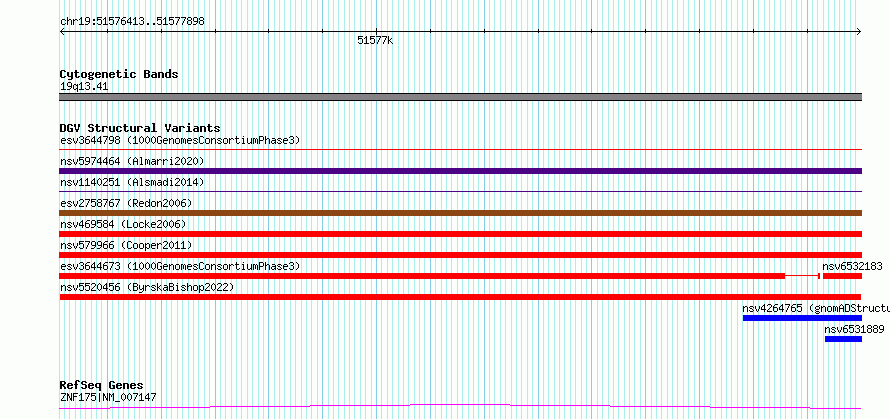Open variant esv3644673 label
The image size is (890, 419).
[x=180, y=266]
